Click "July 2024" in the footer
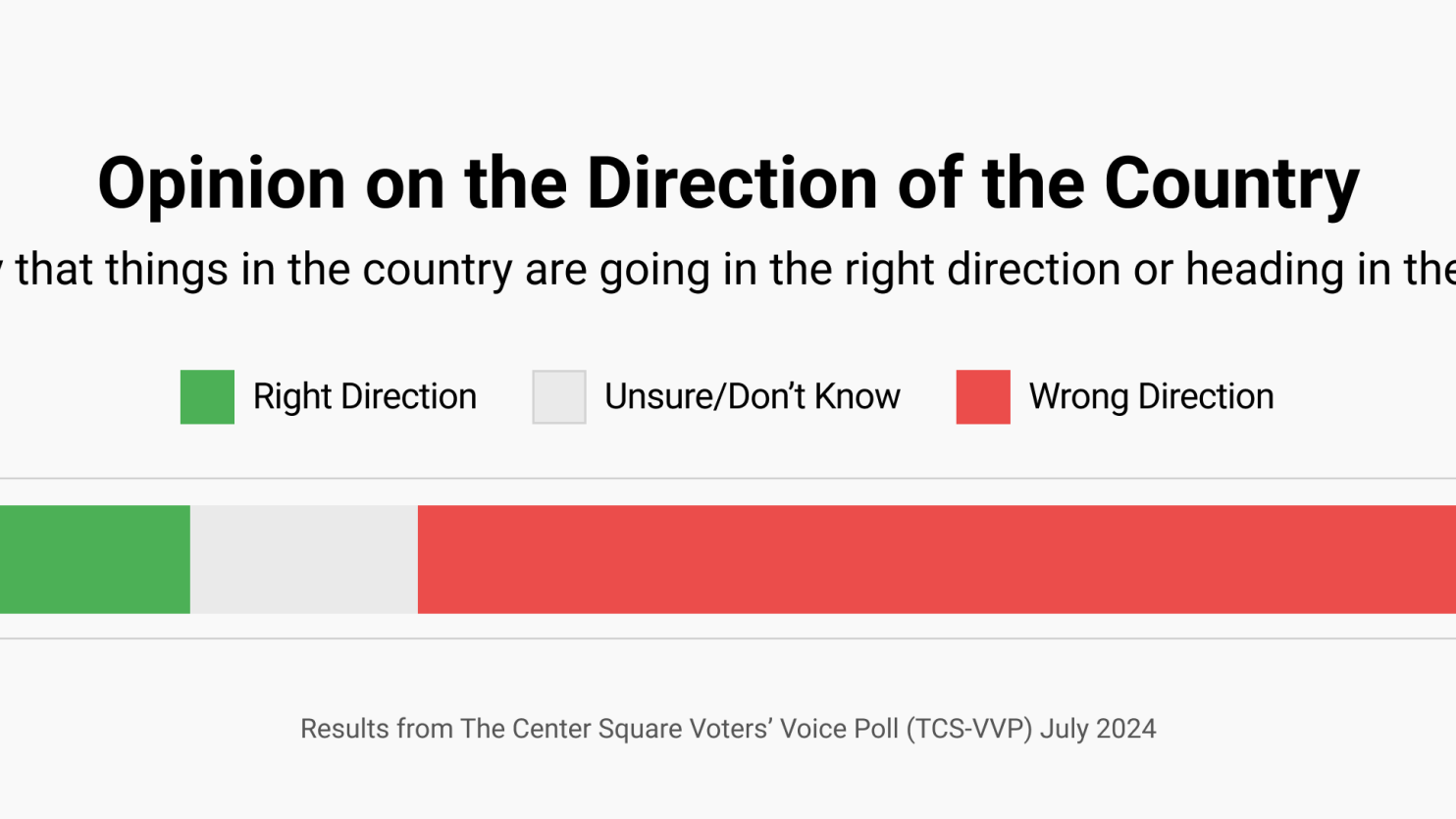Viewport: 1456px width, 819px height. (1098, 729)
